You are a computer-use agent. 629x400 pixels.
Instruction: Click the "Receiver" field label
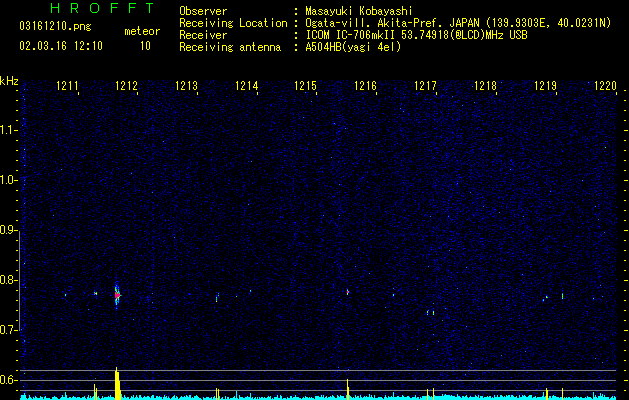(203, 35)
